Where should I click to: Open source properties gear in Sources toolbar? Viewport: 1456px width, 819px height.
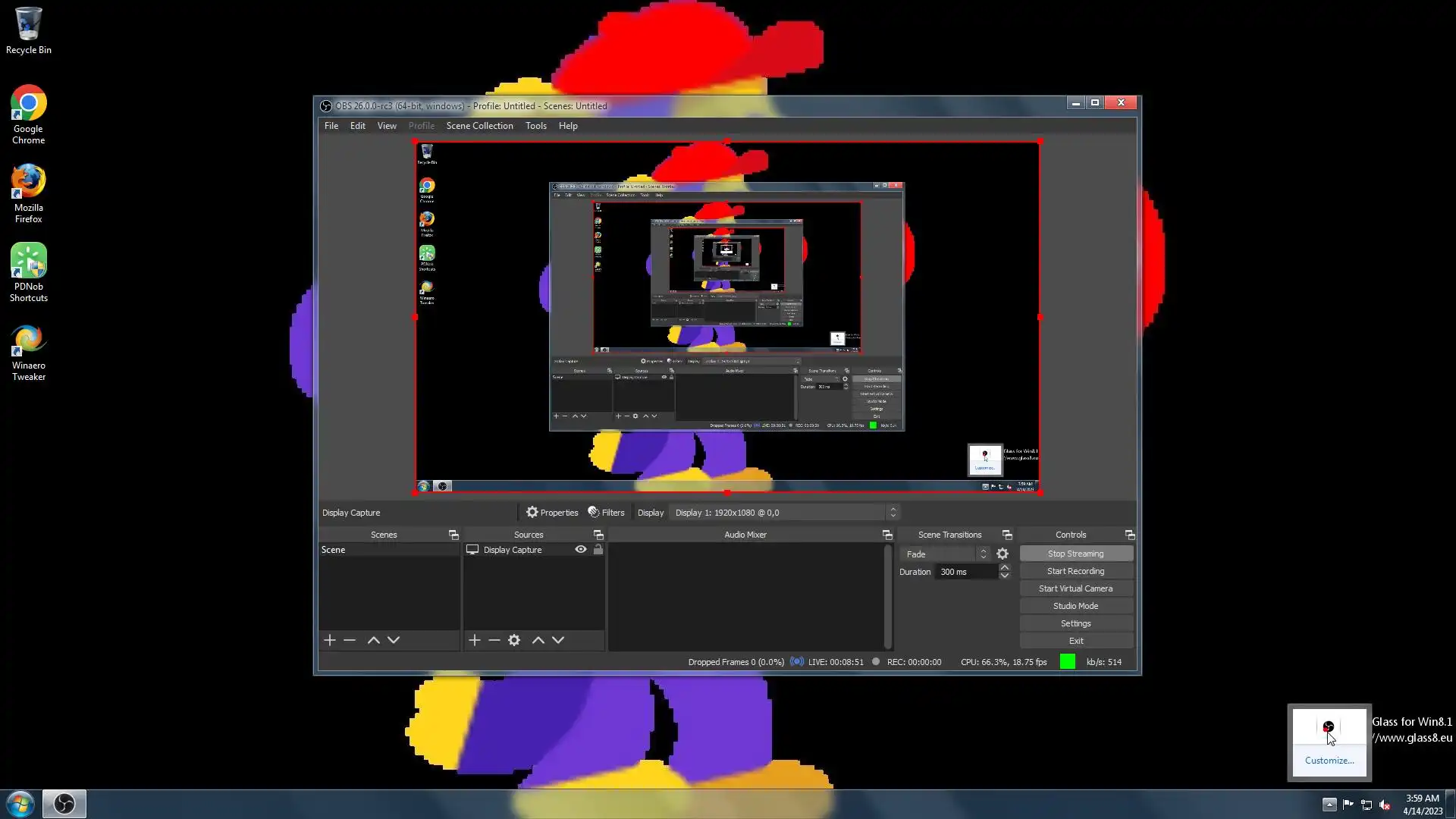pyautogui.click(x=514, y=640)
